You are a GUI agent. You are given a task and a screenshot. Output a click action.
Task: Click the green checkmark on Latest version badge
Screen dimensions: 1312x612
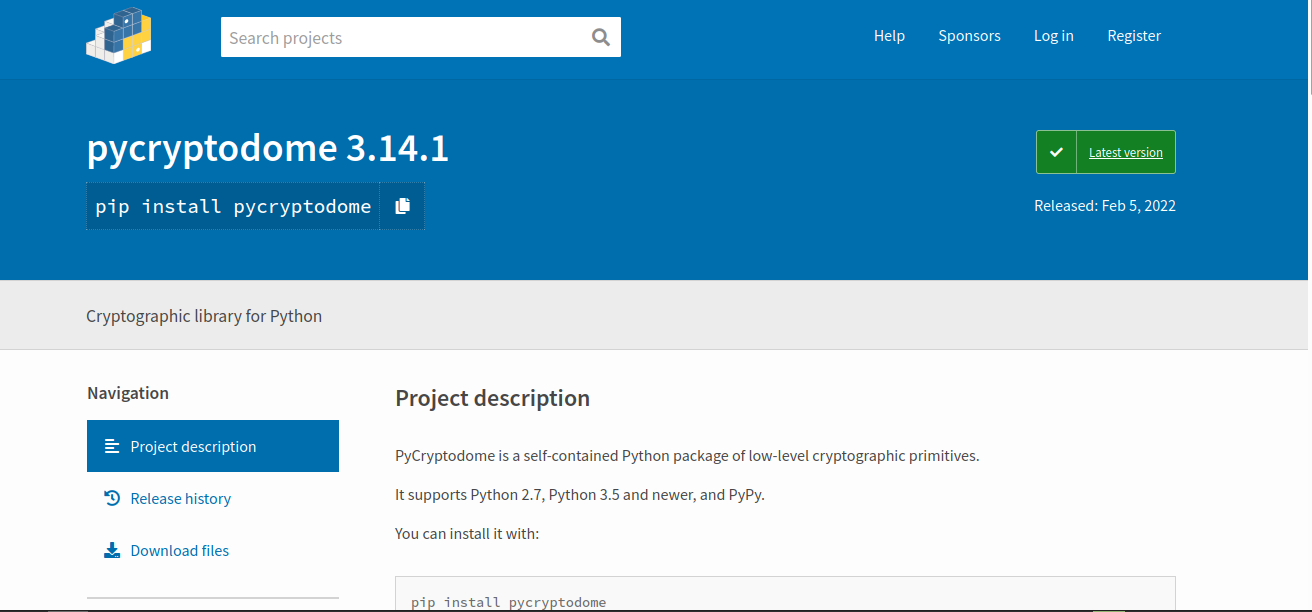1056,151
